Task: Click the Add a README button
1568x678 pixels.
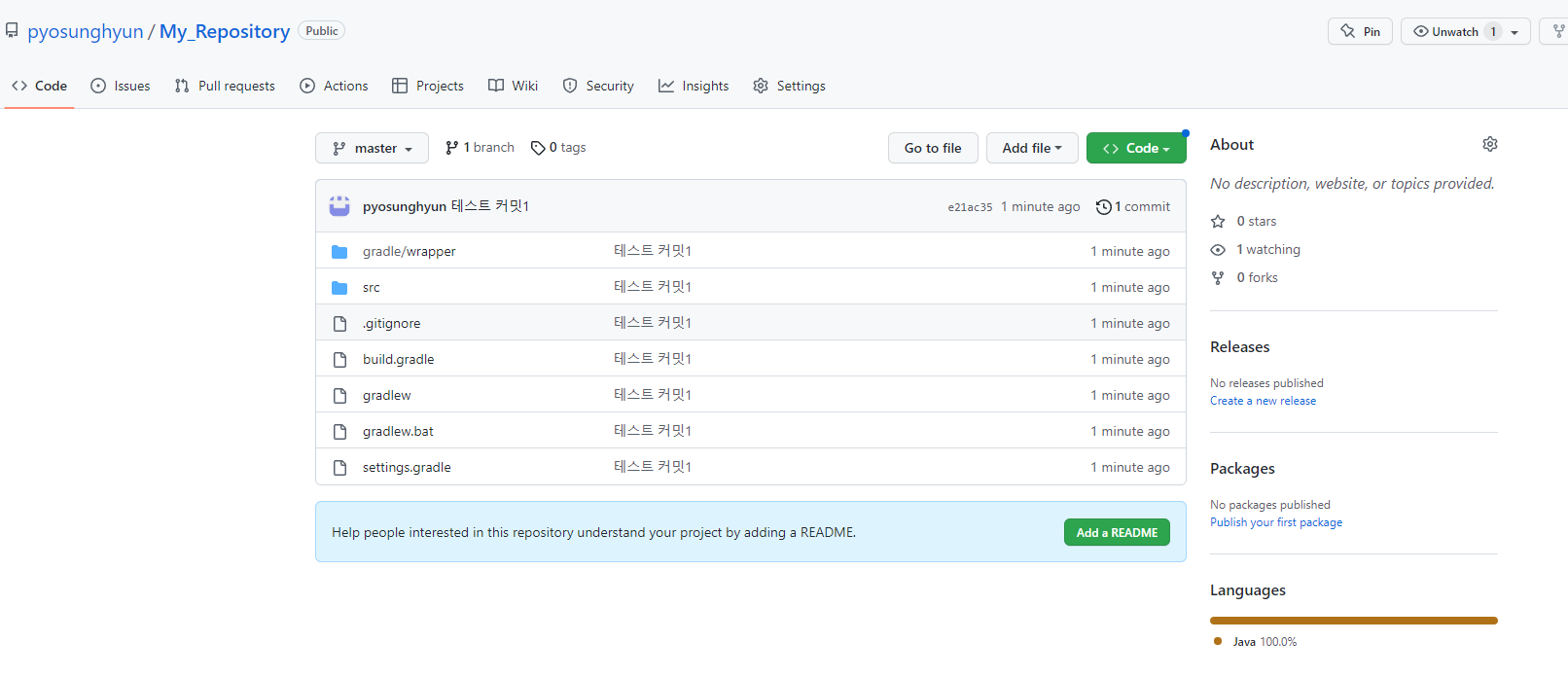Action: 1117,532
